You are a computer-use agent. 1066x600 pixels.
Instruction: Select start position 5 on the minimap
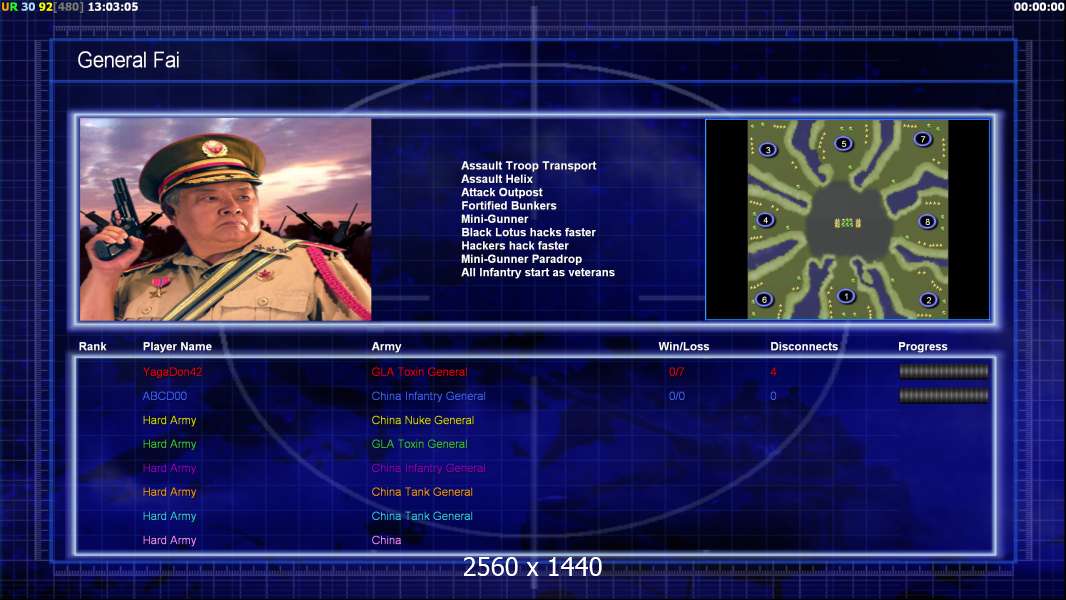coord(843,143)
